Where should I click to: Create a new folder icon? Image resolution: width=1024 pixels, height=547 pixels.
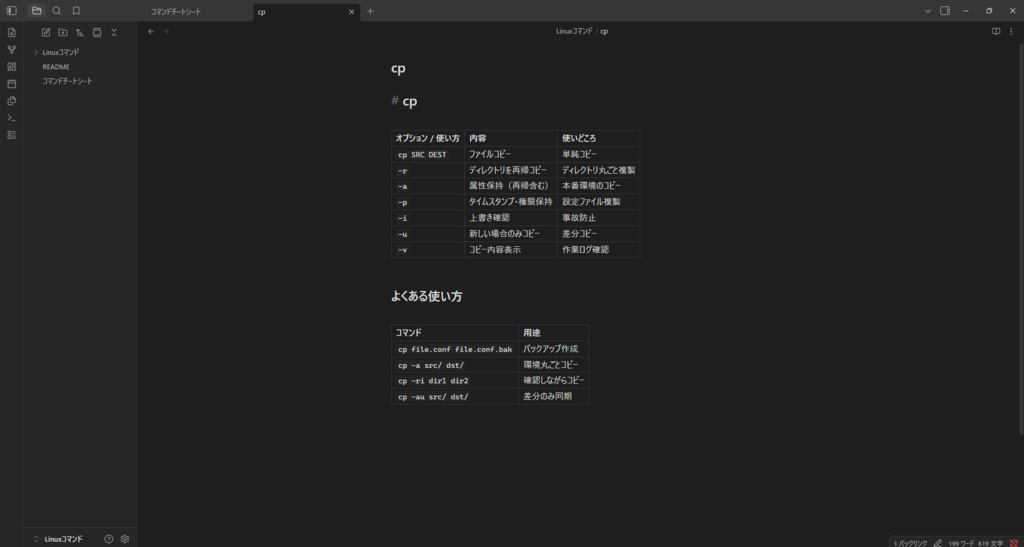[x=63, y=33]
